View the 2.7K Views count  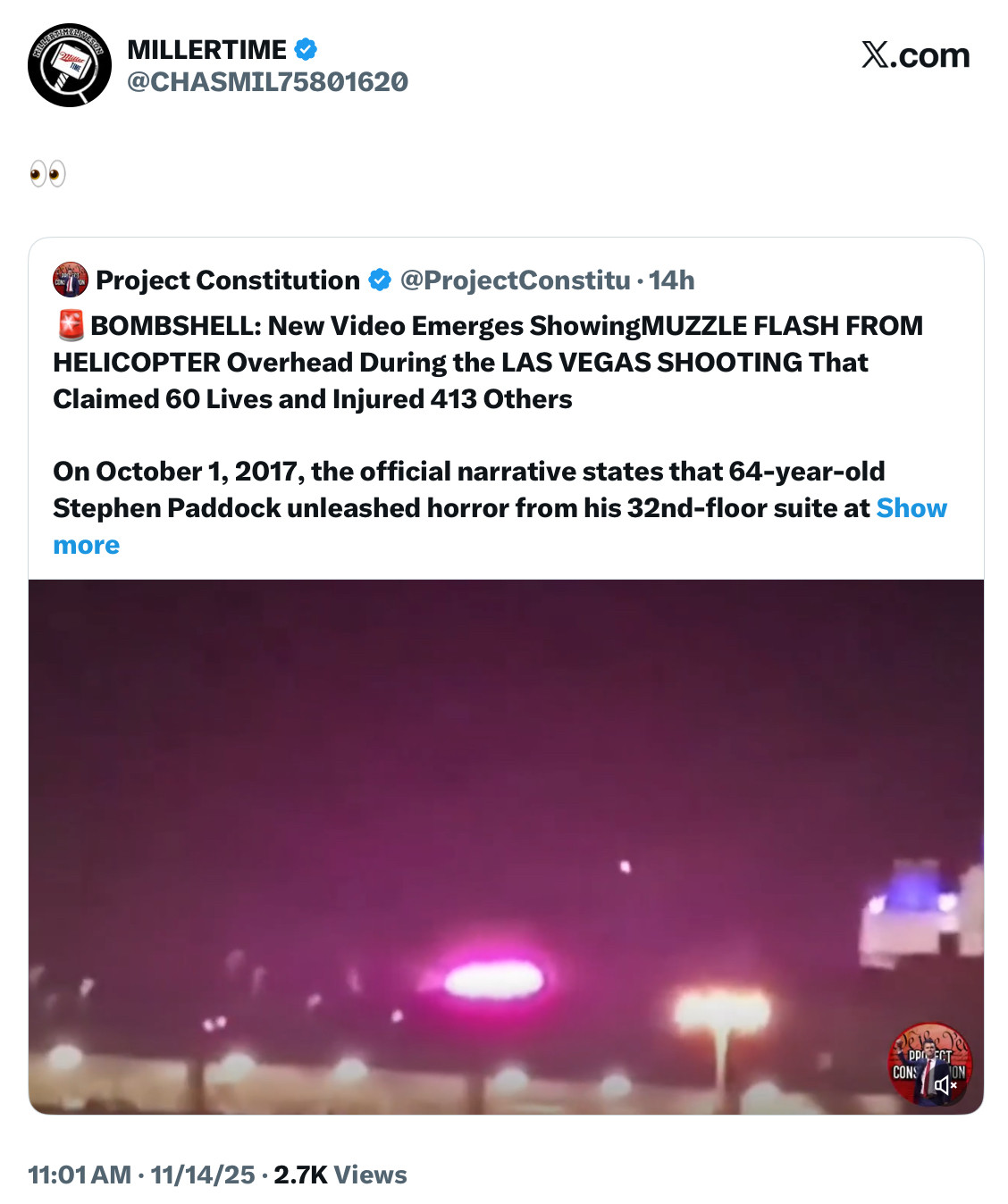[340, 1175]
